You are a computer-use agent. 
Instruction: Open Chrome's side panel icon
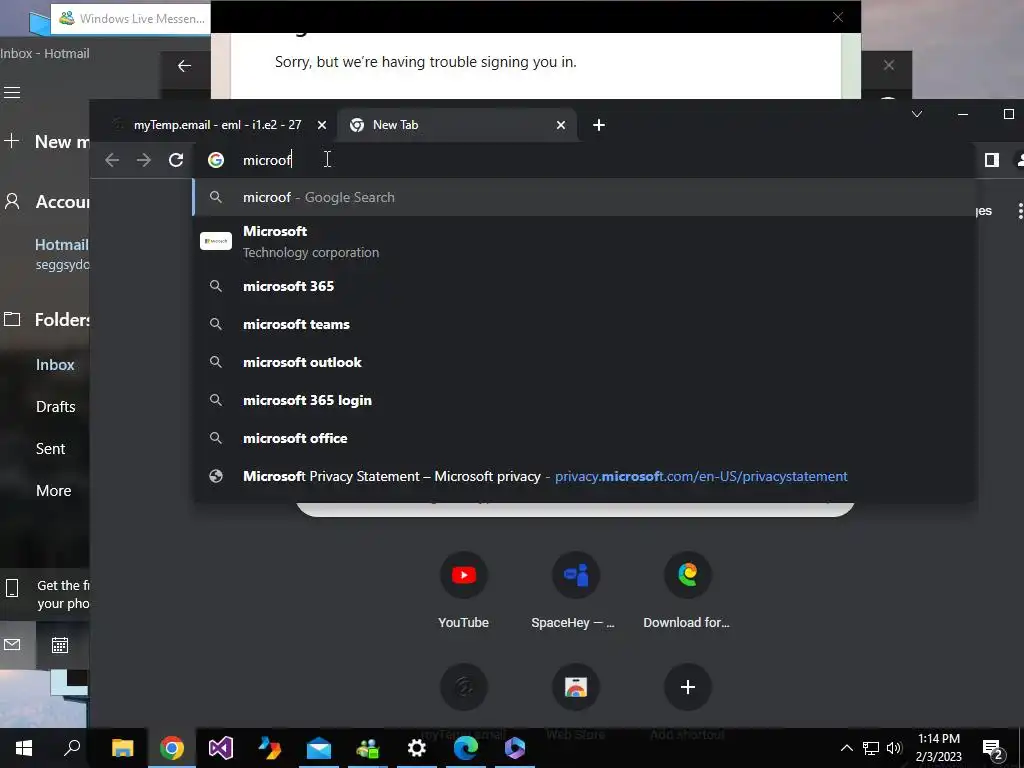991,160
